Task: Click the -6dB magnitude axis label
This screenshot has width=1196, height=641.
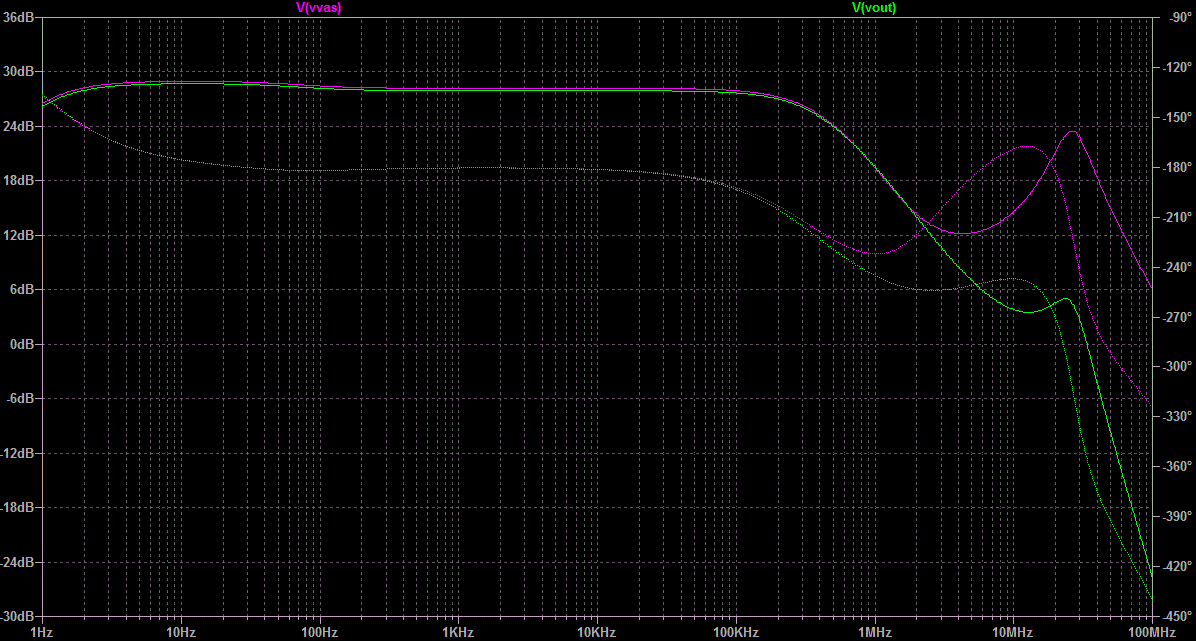Action: (20, 398)
